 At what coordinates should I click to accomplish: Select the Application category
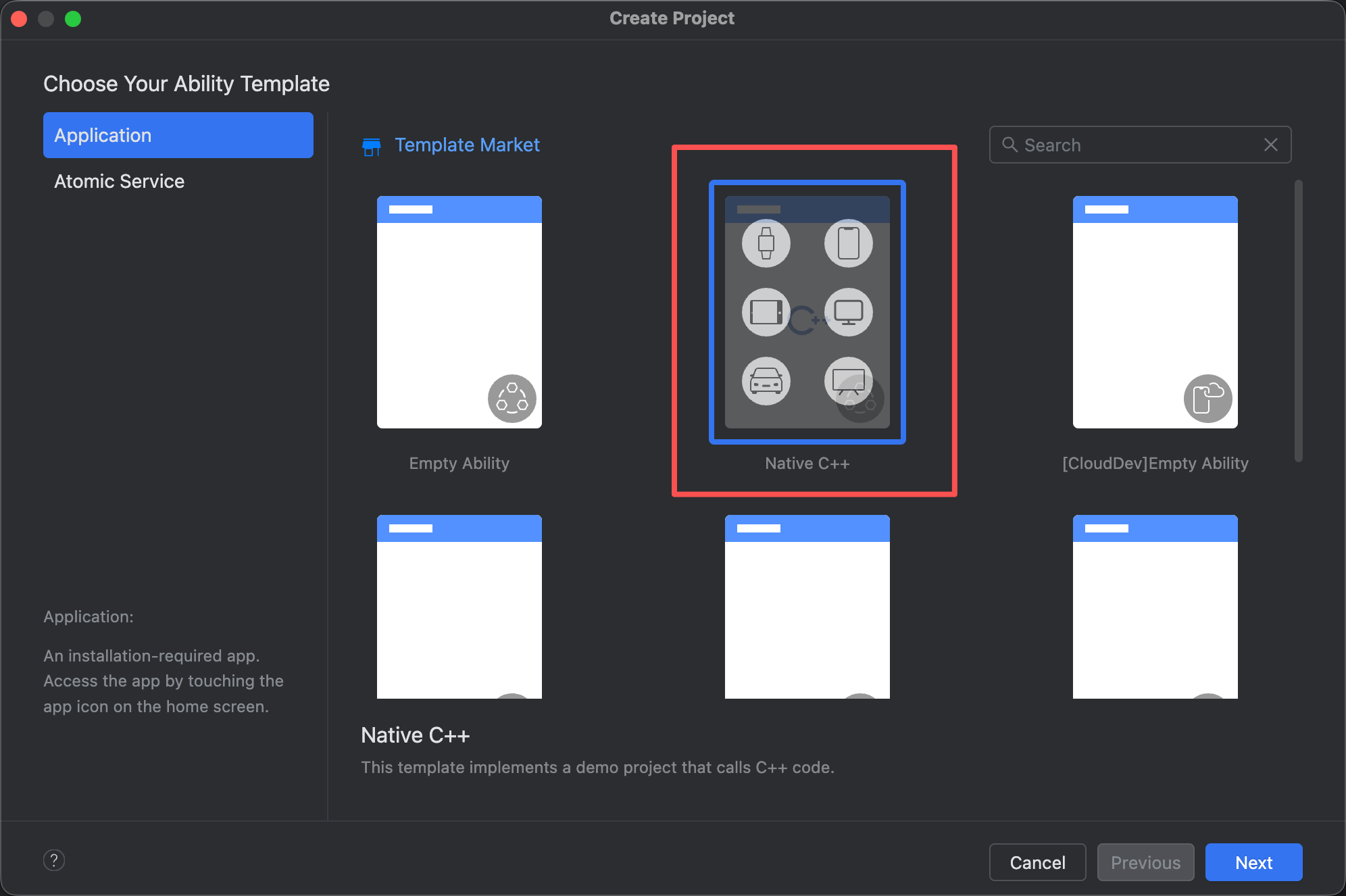click(x=178, y=135)
